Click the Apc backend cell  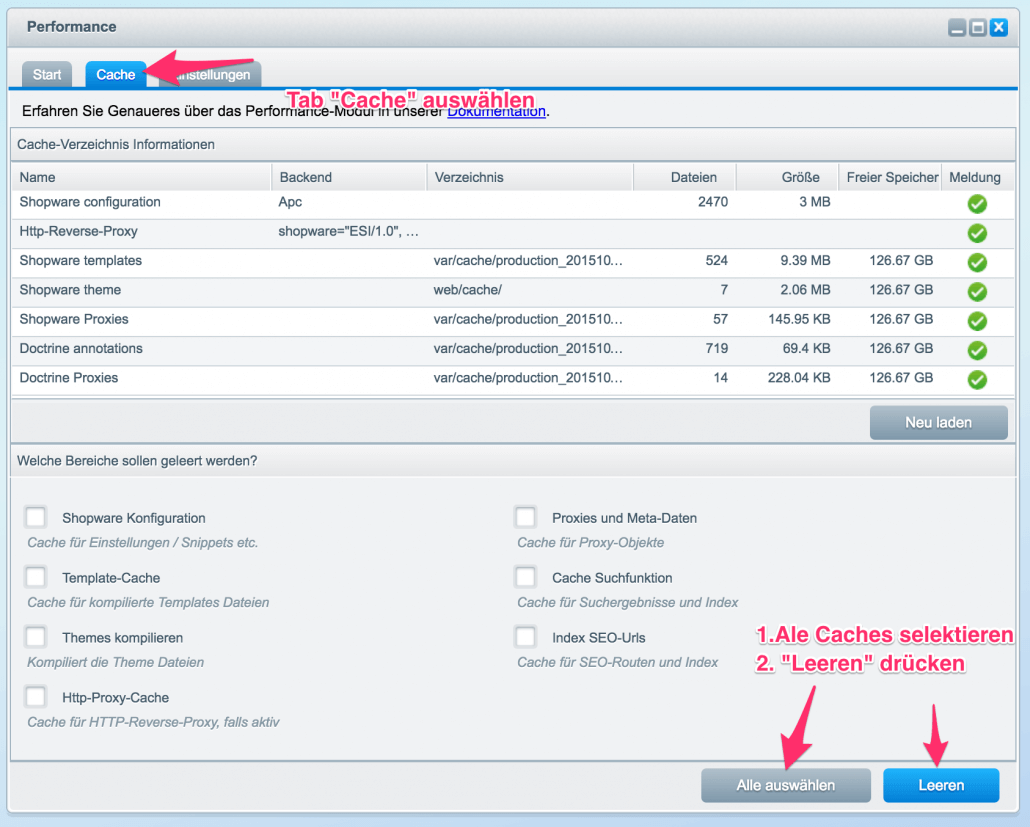point(290,202)
